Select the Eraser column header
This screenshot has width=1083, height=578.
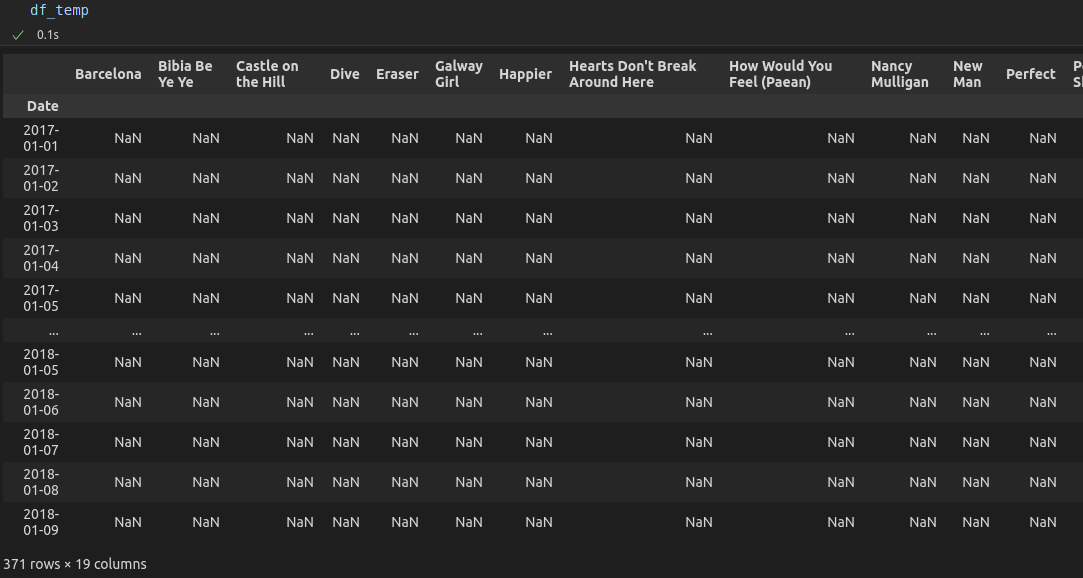point(397,74)
